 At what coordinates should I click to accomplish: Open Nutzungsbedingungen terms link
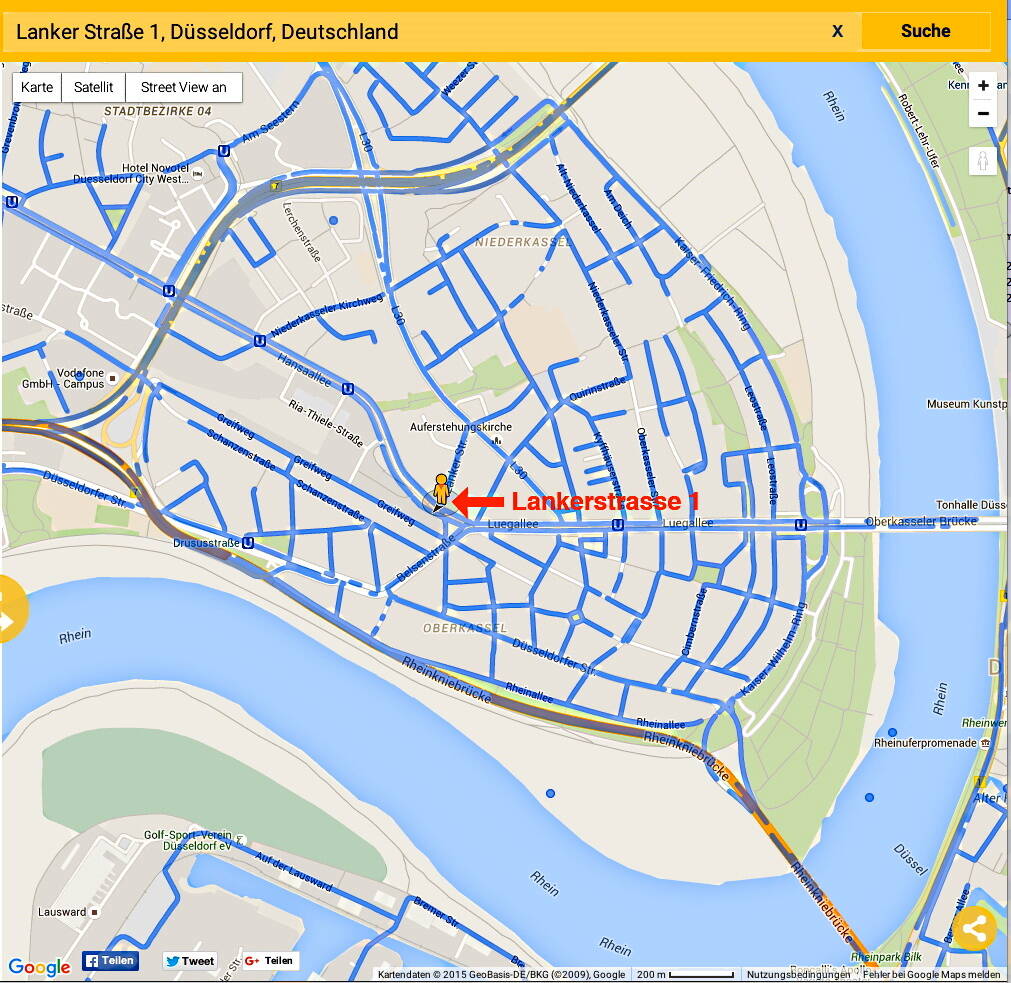797,974
